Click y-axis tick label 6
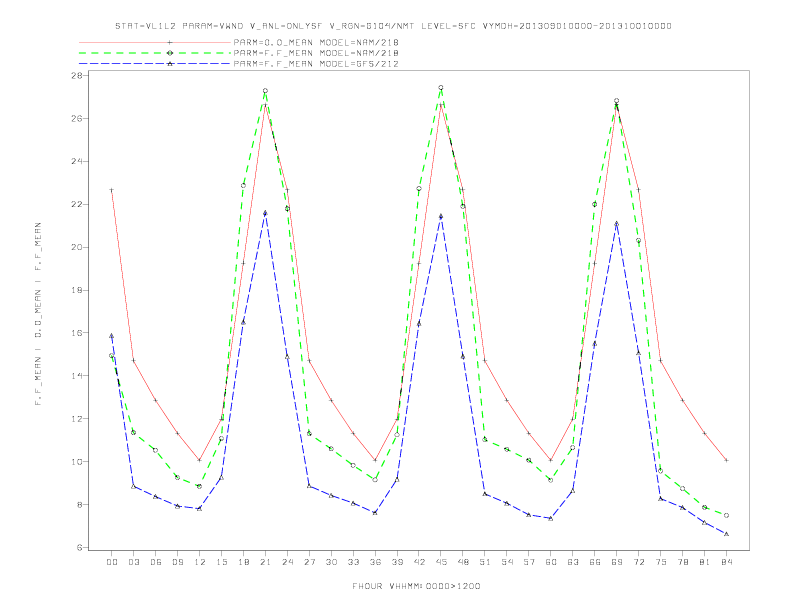The width and height of the screenshot is (792, 612). coord(81,547)
